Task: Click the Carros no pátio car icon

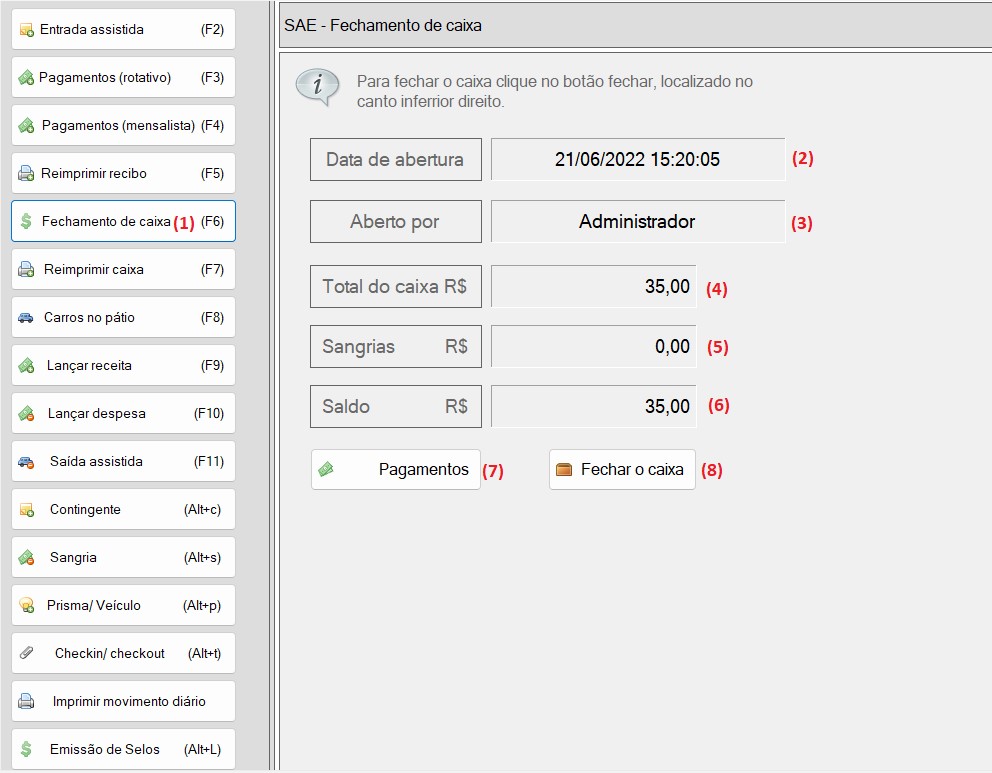Action: click(26, 318)
